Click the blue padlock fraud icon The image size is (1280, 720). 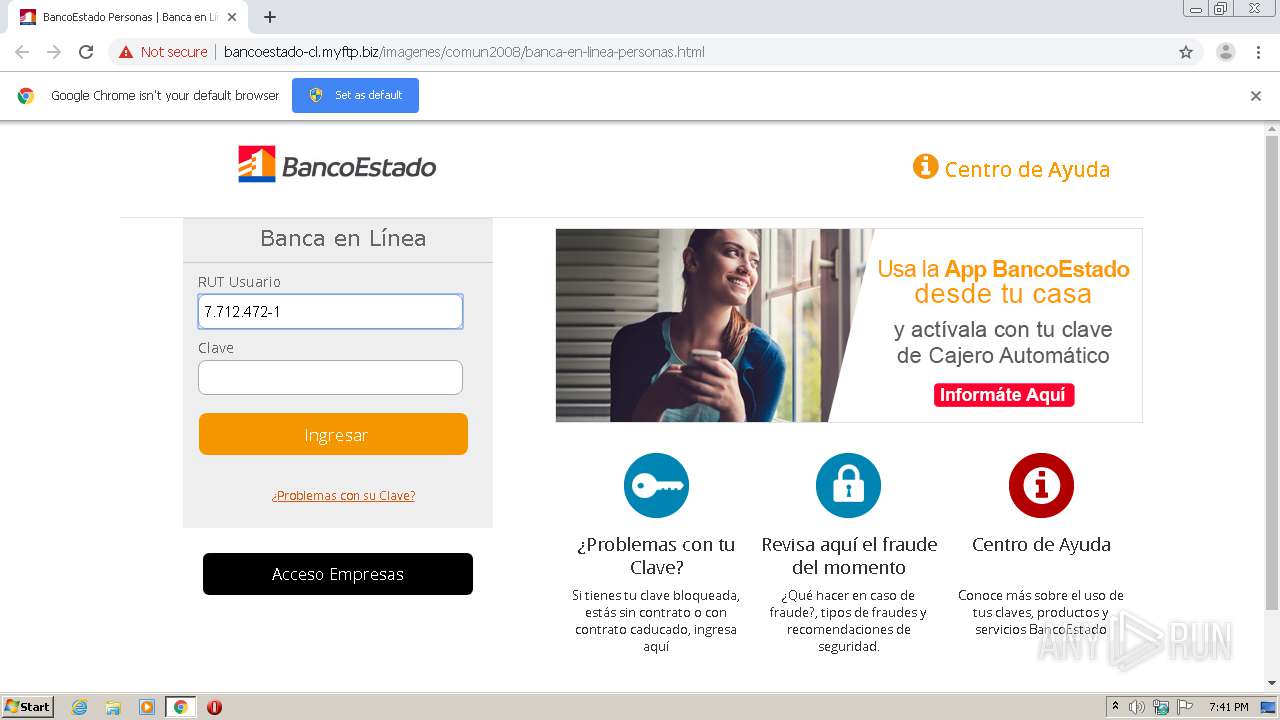(x=848, y=485)
